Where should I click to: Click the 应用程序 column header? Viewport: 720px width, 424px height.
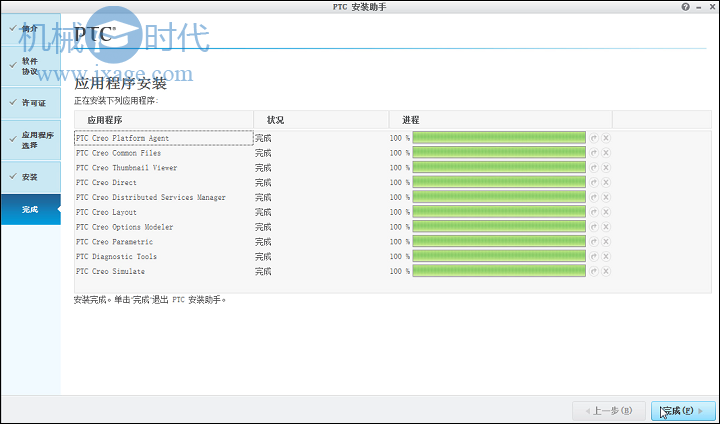point(164,120)
